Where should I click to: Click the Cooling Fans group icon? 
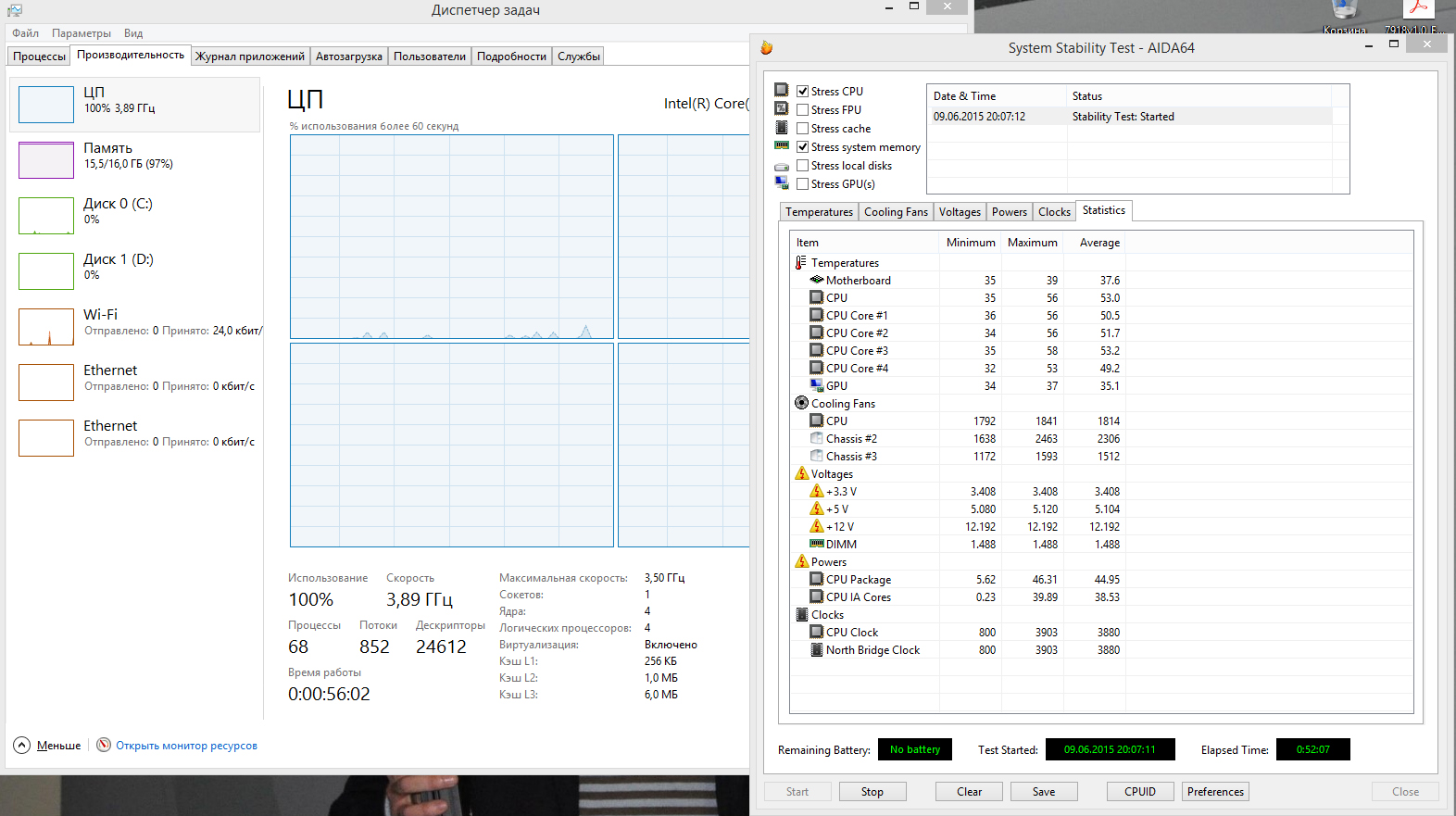click(x=801, y=403)
